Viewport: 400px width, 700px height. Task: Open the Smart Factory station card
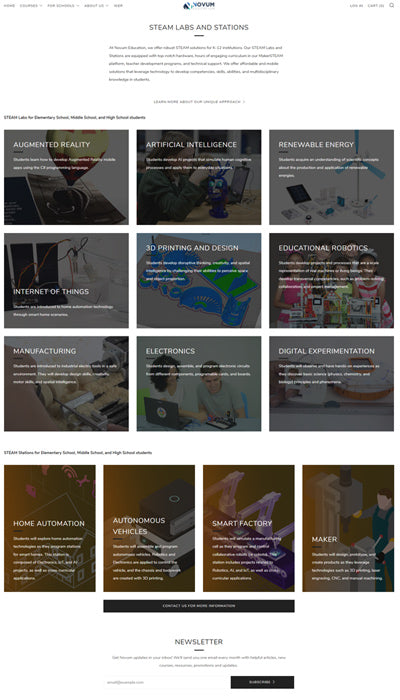click(249, 528)
